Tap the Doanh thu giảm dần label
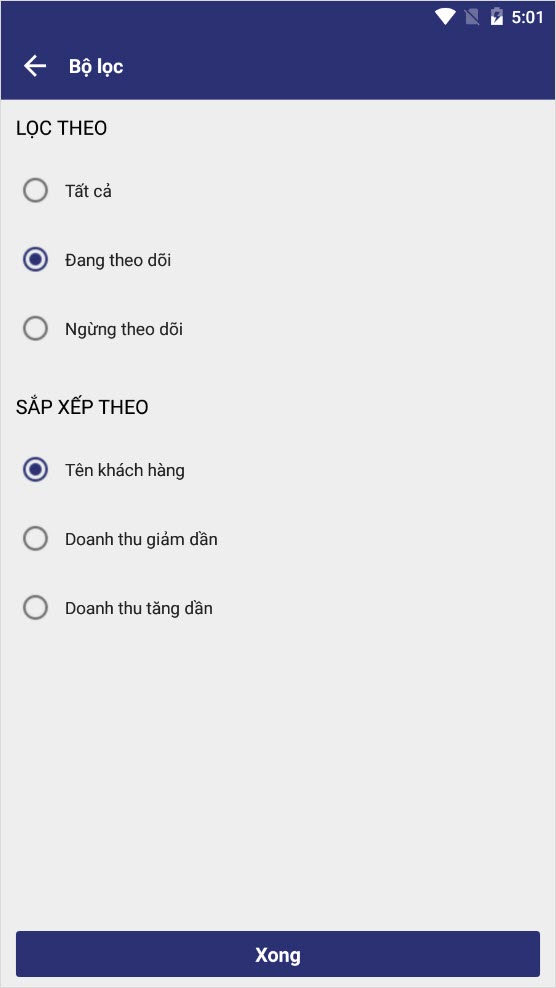 click(141, 539)
